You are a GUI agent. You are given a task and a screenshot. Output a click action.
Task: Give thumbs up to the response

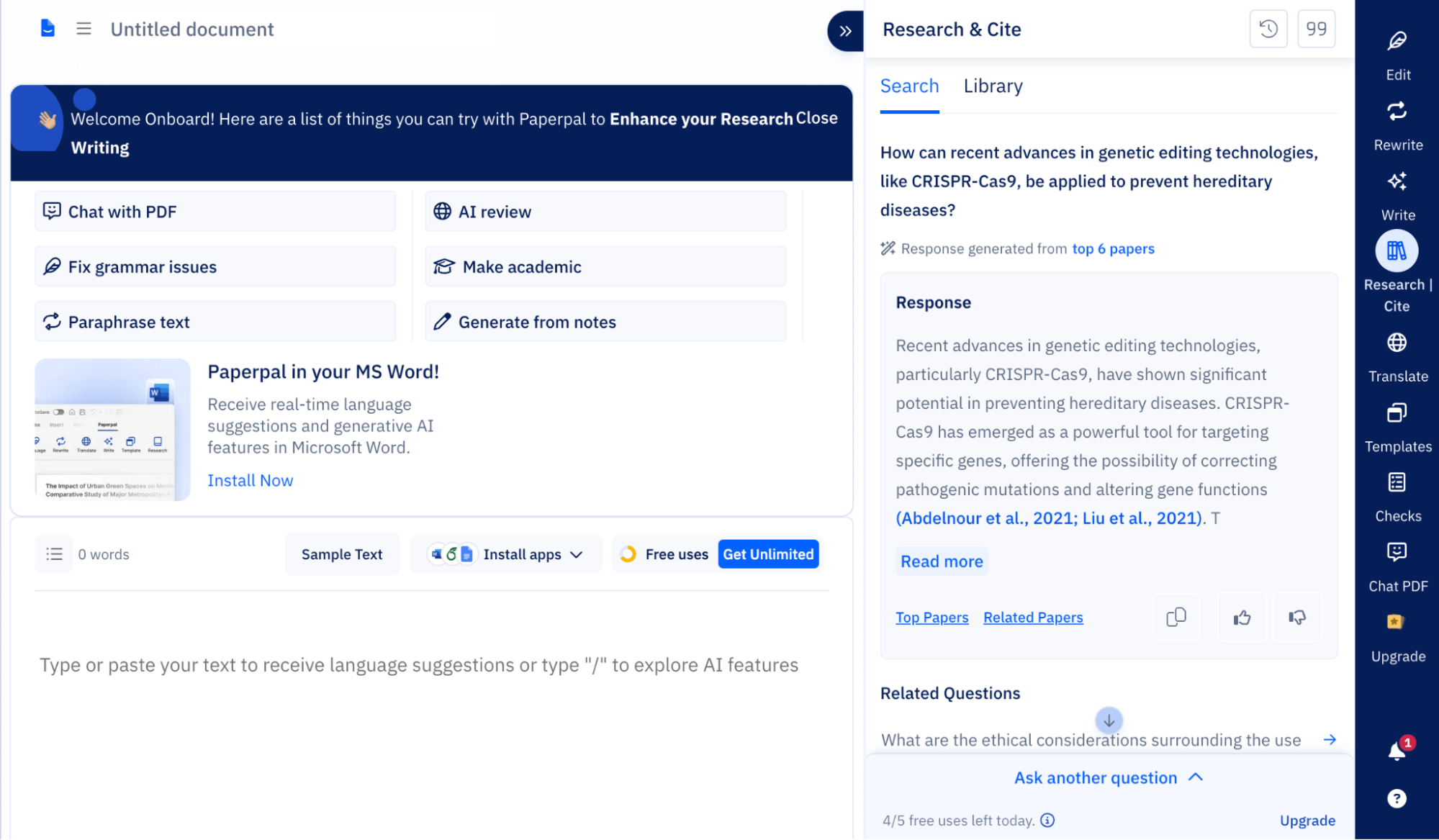click(1241, 617)
